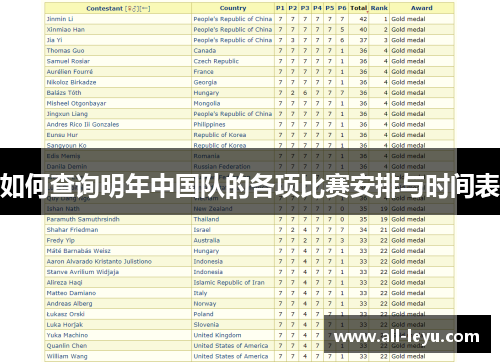
Task: Click Gold medal award in Thomas Guo row
Action: click(408, 51)
